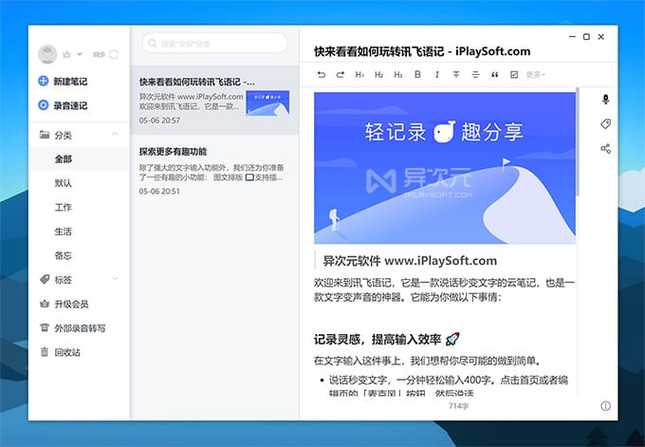Open the 升级会员 upgrade link
The height and width of the screenshot is (447, 645).
pyautogui.click(x=72, y=304)
